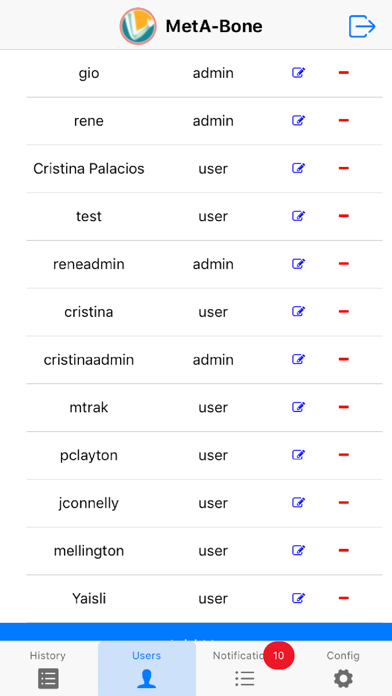Select the Users tab
Screen dimensions: 392x696
pos(147,668)
